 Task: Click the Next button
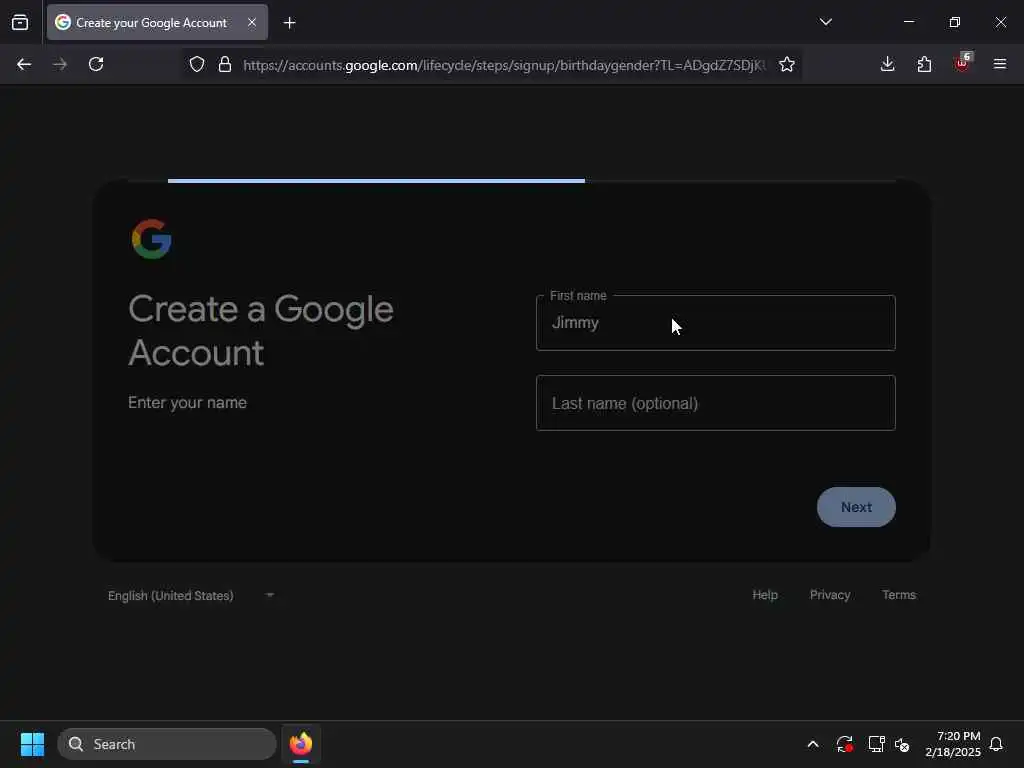click(856, 507)
